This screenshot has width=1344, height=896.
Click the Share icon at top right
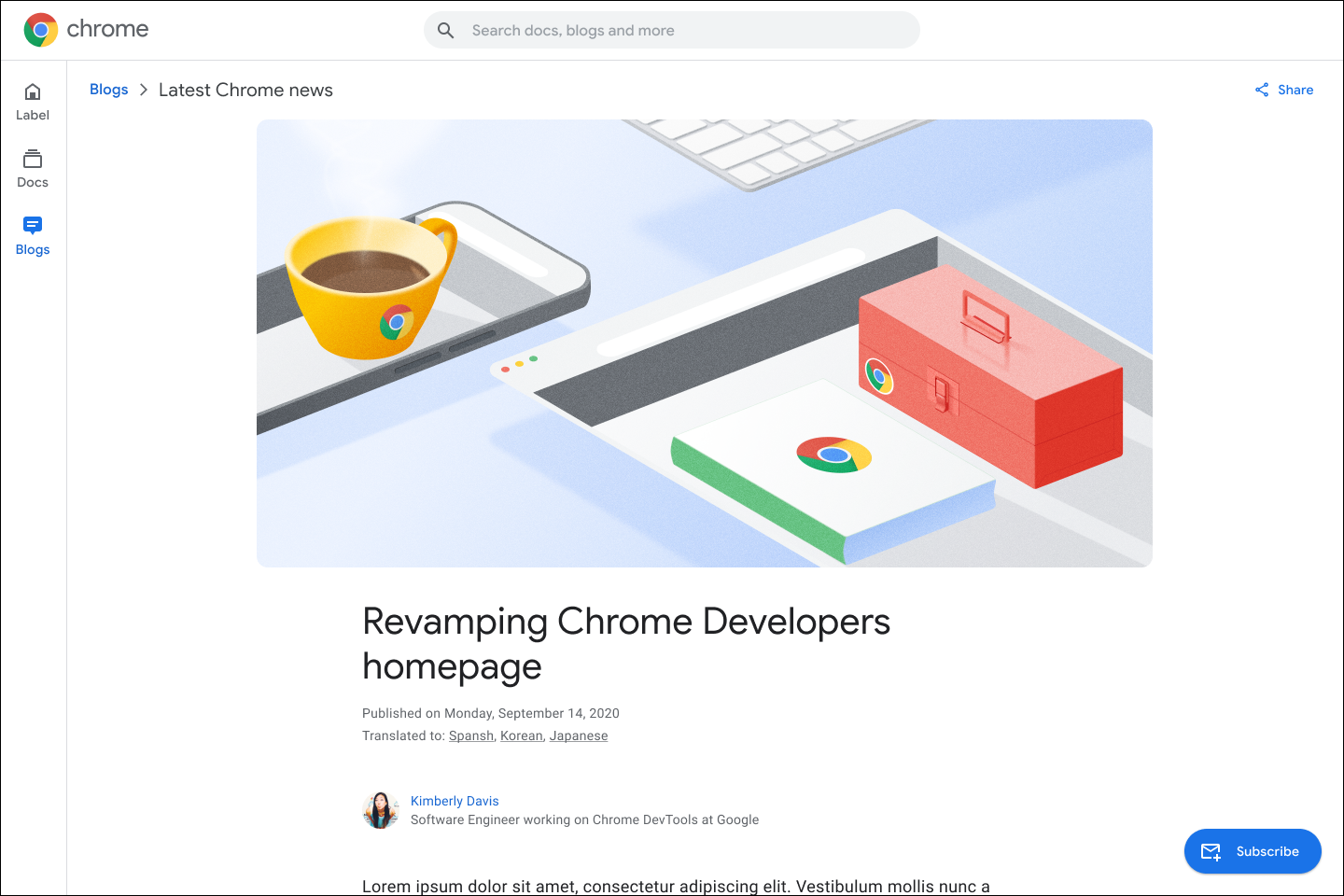[x=1262, y=89]
